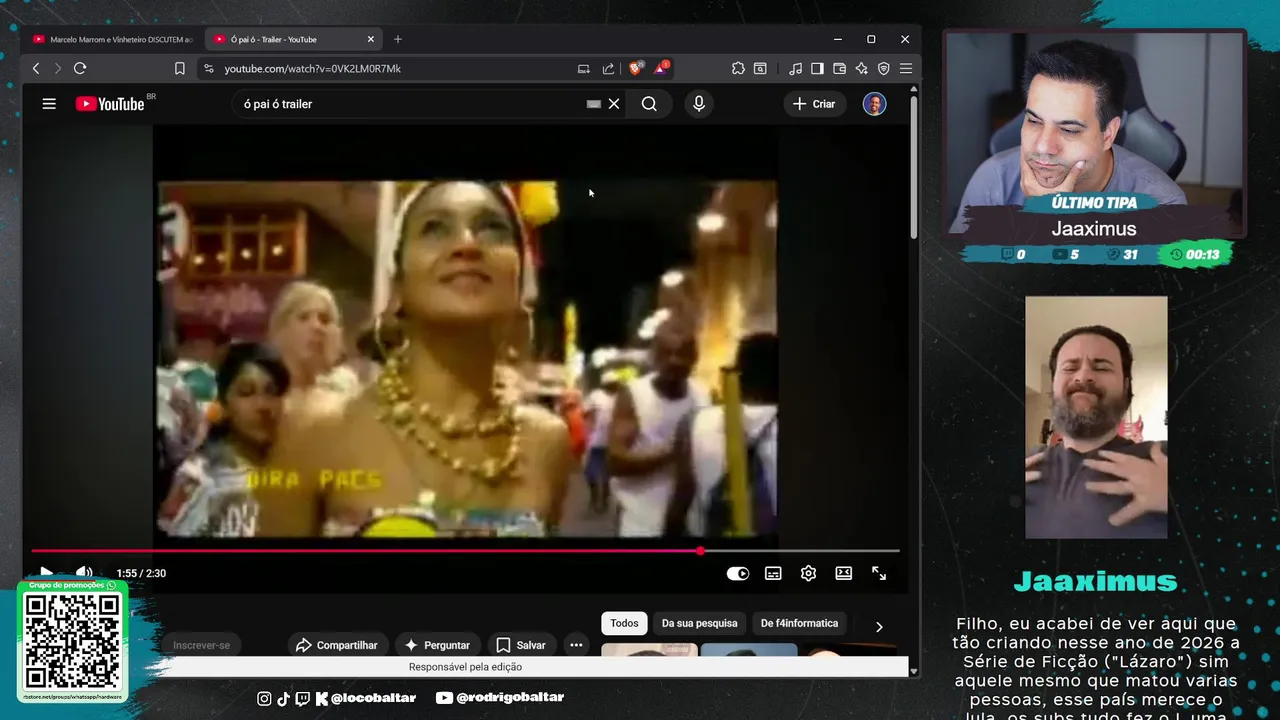Show more filter chips arrow

pyautogui.click(x=879, y=627)
